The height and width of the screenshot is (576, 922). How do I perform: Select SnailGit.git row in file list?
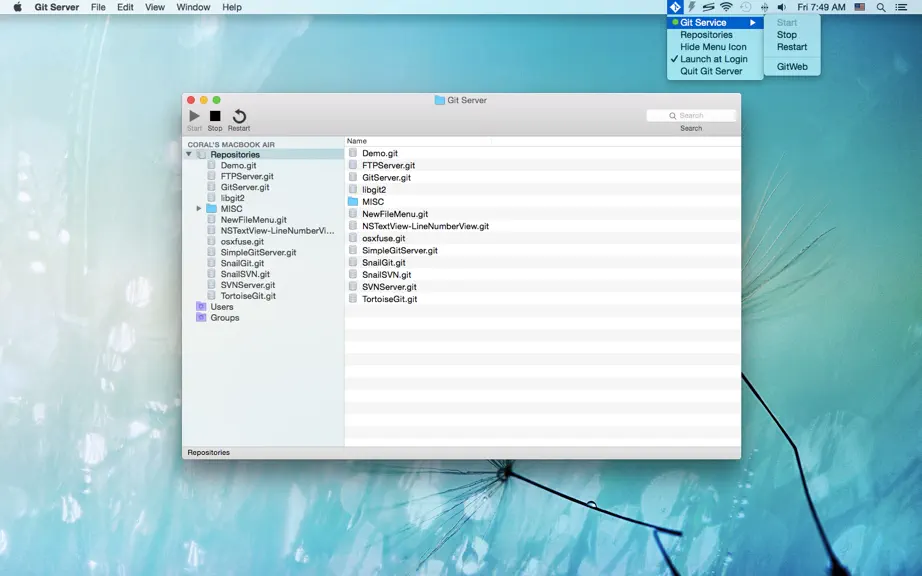point(542,262)
